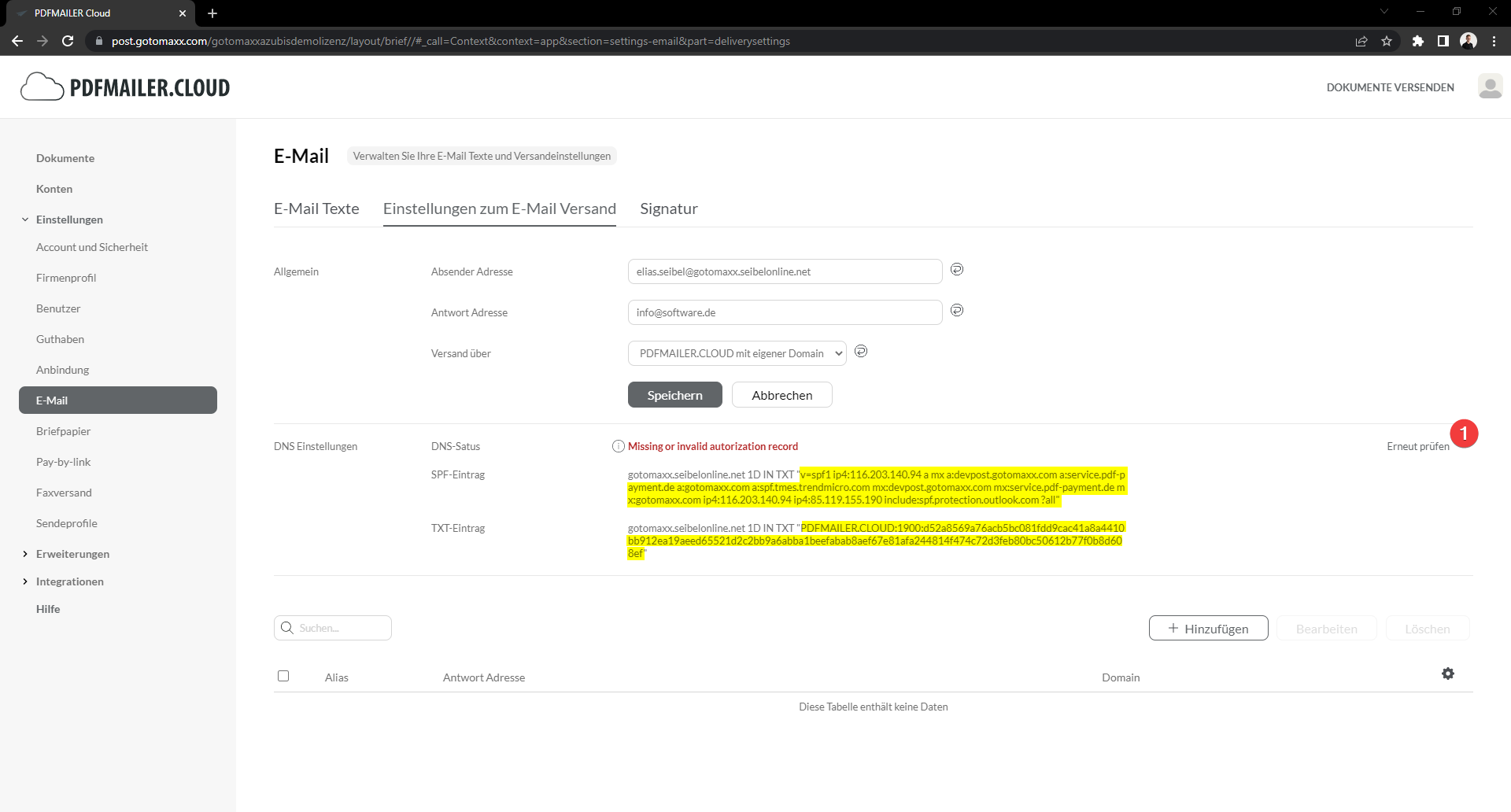Collapse the Einstellungen sidebar section
The image size is (1511, 812).
[x=25, y=220]
